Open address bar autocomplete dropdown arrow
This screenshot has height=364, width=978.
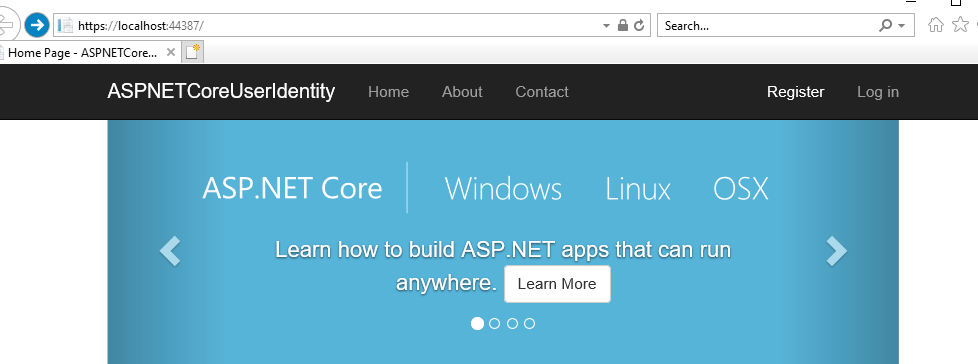point(606,26)
